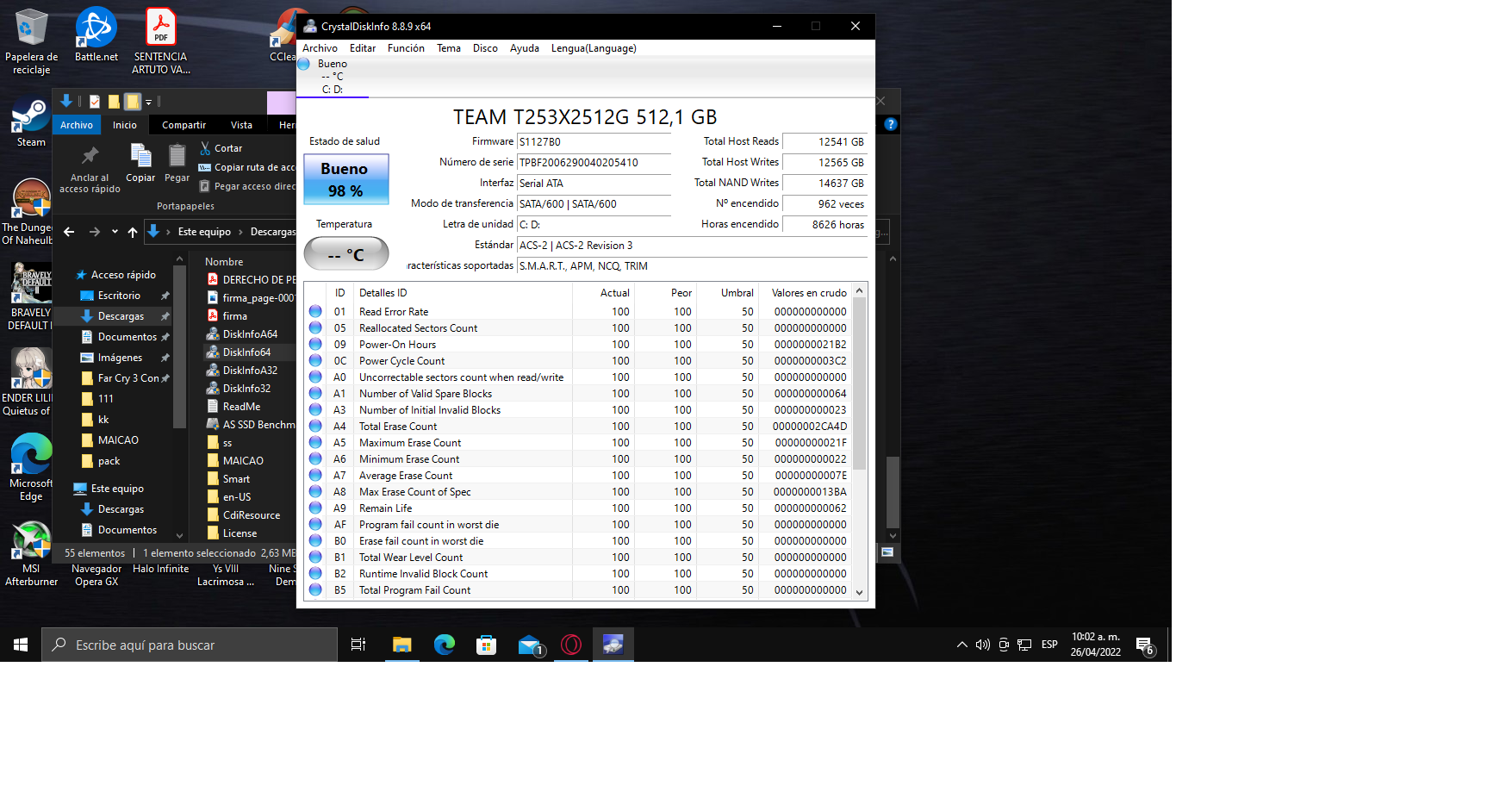The image size is (1512, 804).
Task: Open the recent locations dropdown in Explorer
Action: 115,232
